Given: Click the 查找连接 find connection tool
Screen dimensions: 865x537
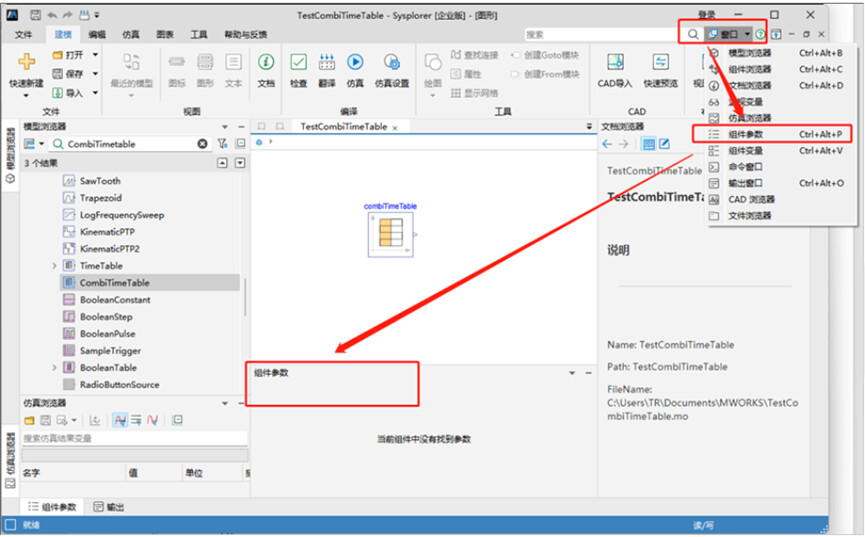Looking at the screenshot, I should tap(474, 55).
